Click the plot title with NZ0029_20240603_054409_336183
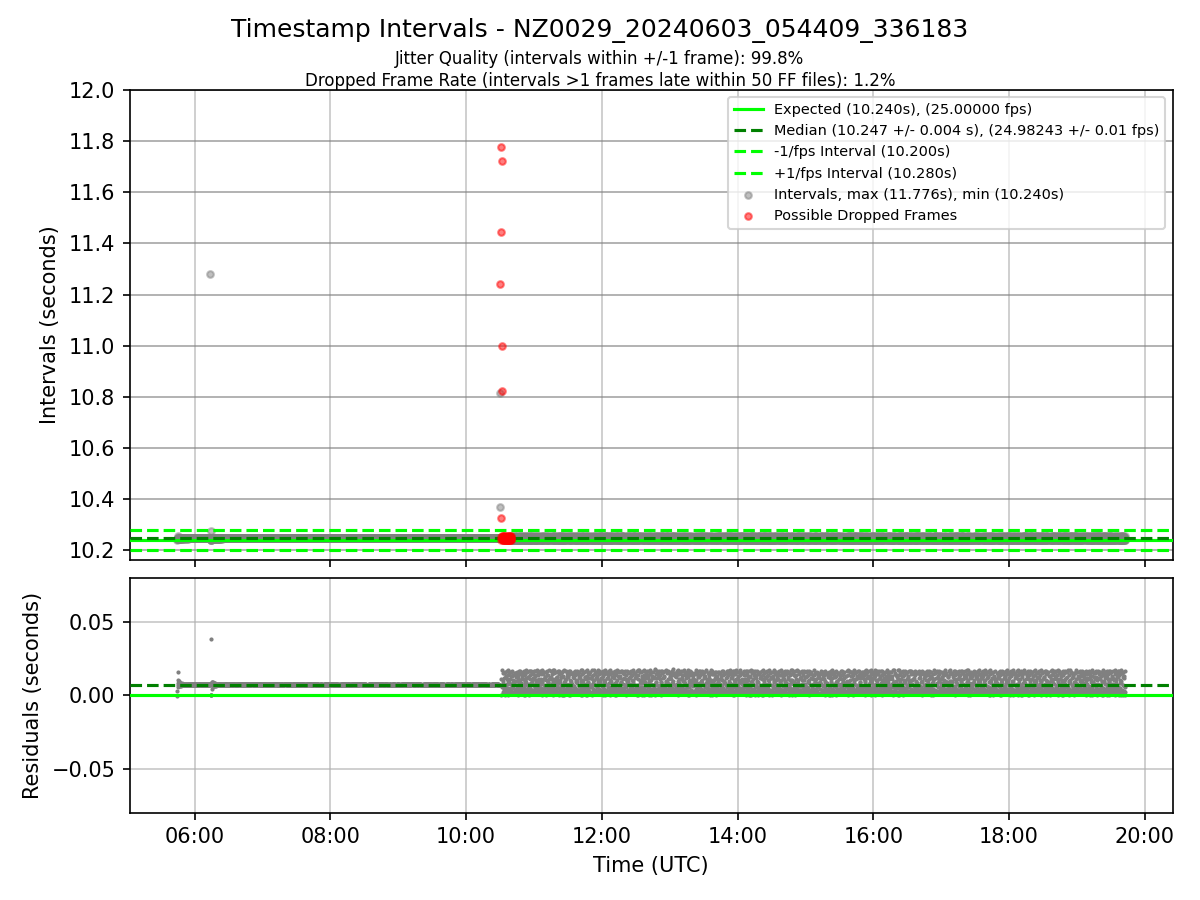 click(x=599, y=29)
